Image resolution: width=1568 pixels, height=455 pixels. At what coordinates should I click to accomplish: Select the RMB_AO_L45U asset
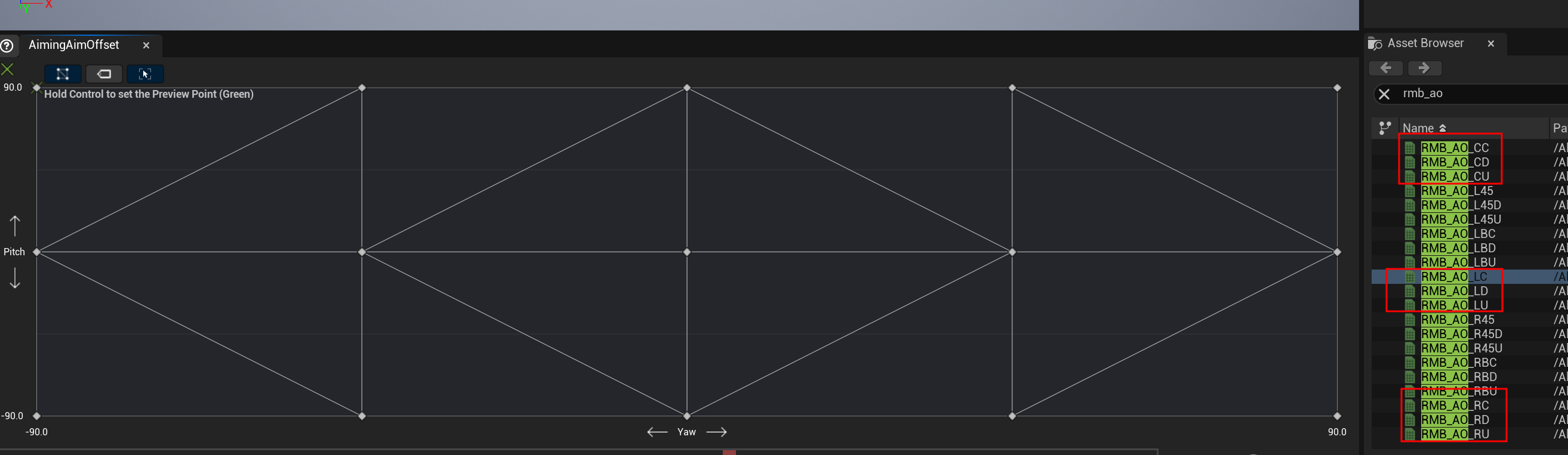(x=1461, y=219)
